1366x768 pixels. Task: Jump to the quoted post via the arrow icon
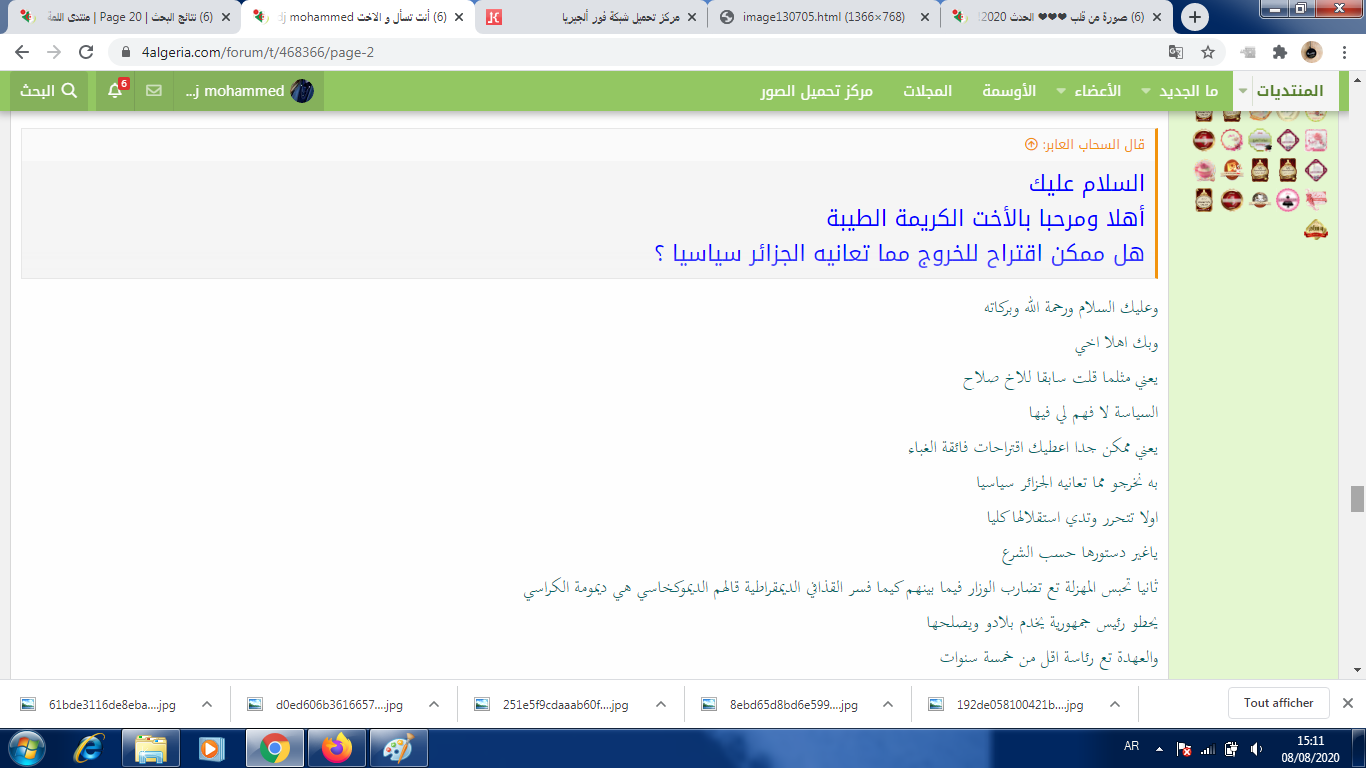tap(1031, 145)
